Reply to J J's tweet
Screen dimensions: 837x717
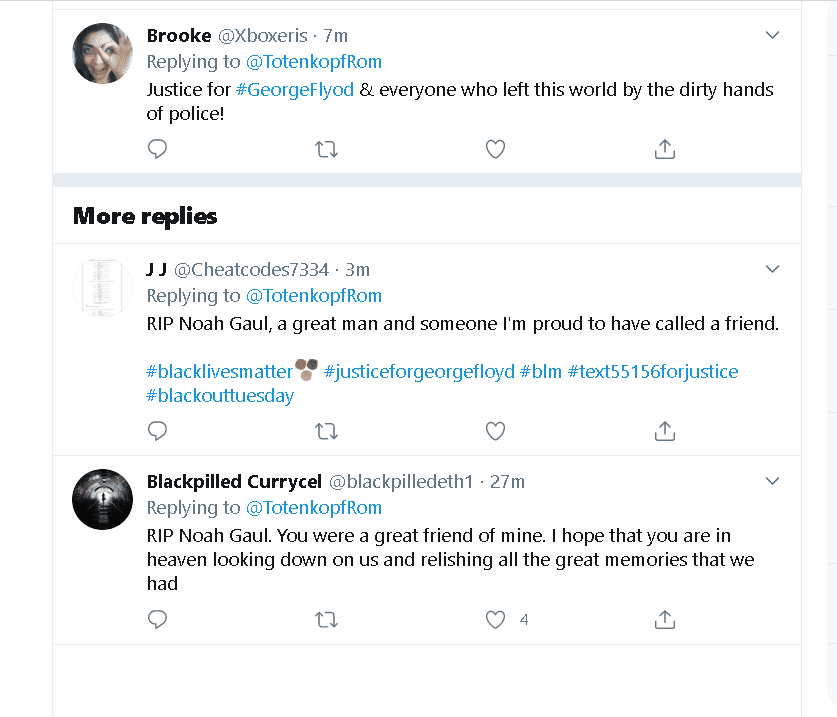coord(157,431)
